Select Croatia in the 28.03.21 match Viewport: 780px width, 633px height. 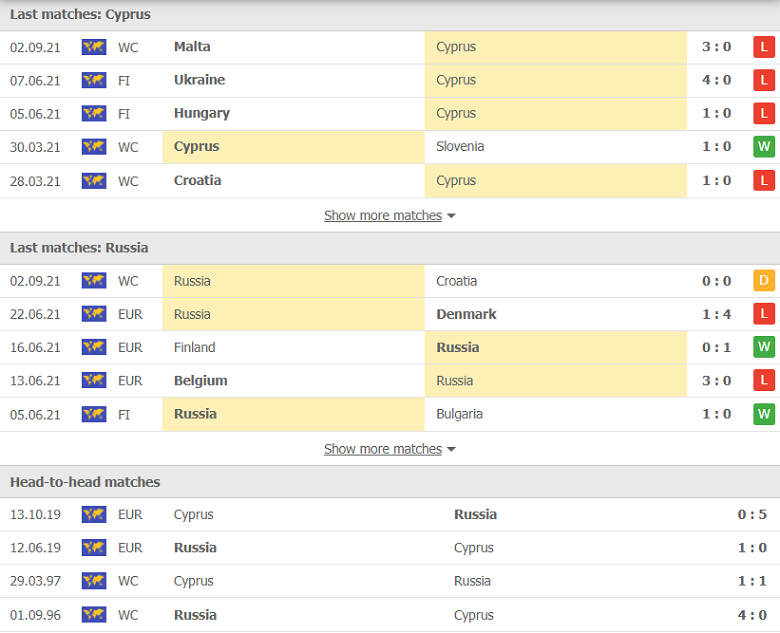(197, 180)
